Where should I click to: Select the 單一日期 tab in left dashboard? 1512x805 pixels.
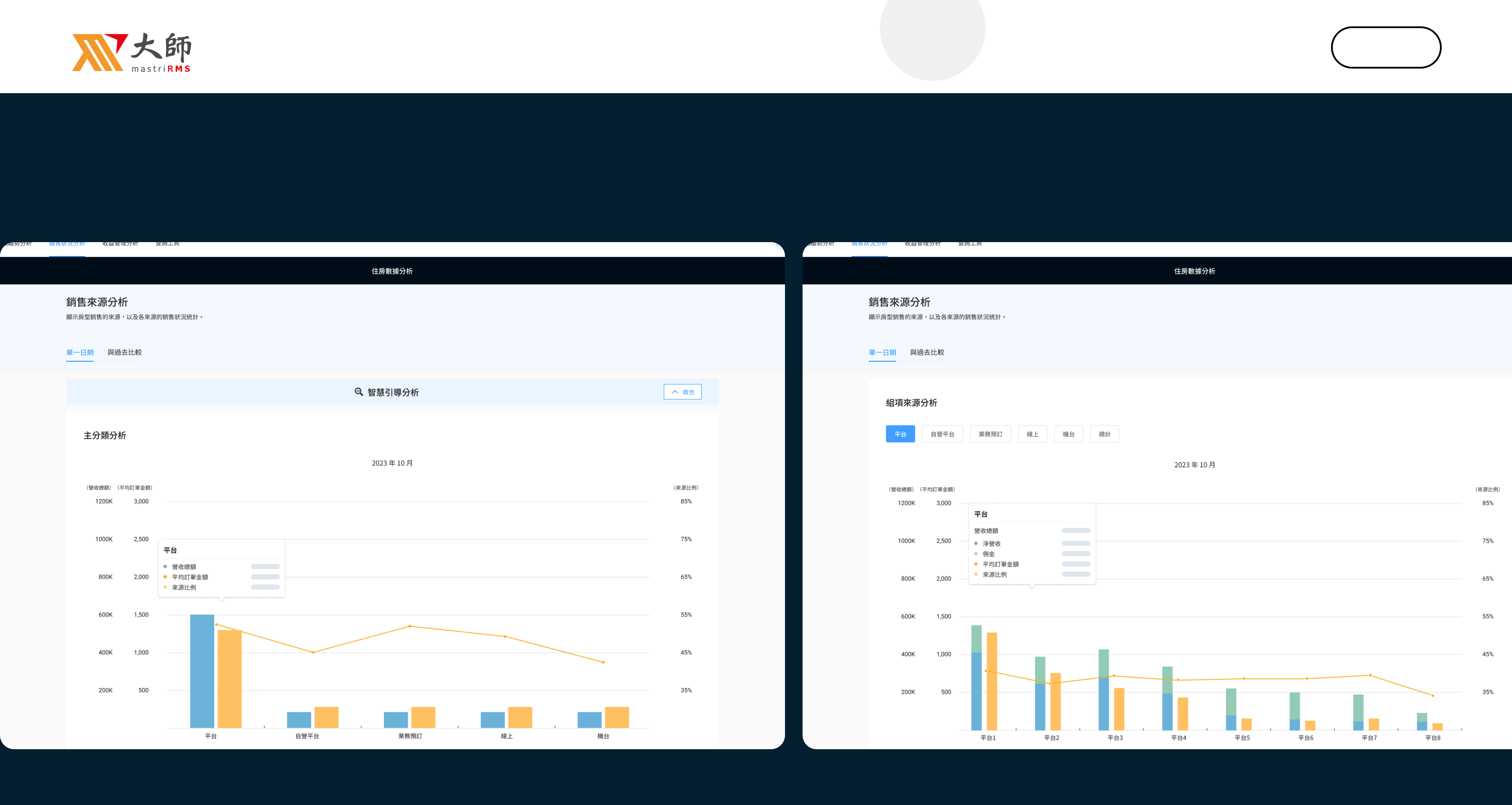[80, 352]
